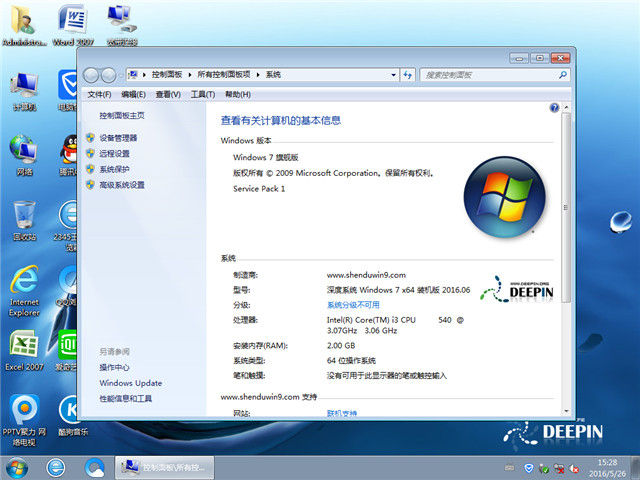Open the 文件(F) menu

click(x=98, y=94)
